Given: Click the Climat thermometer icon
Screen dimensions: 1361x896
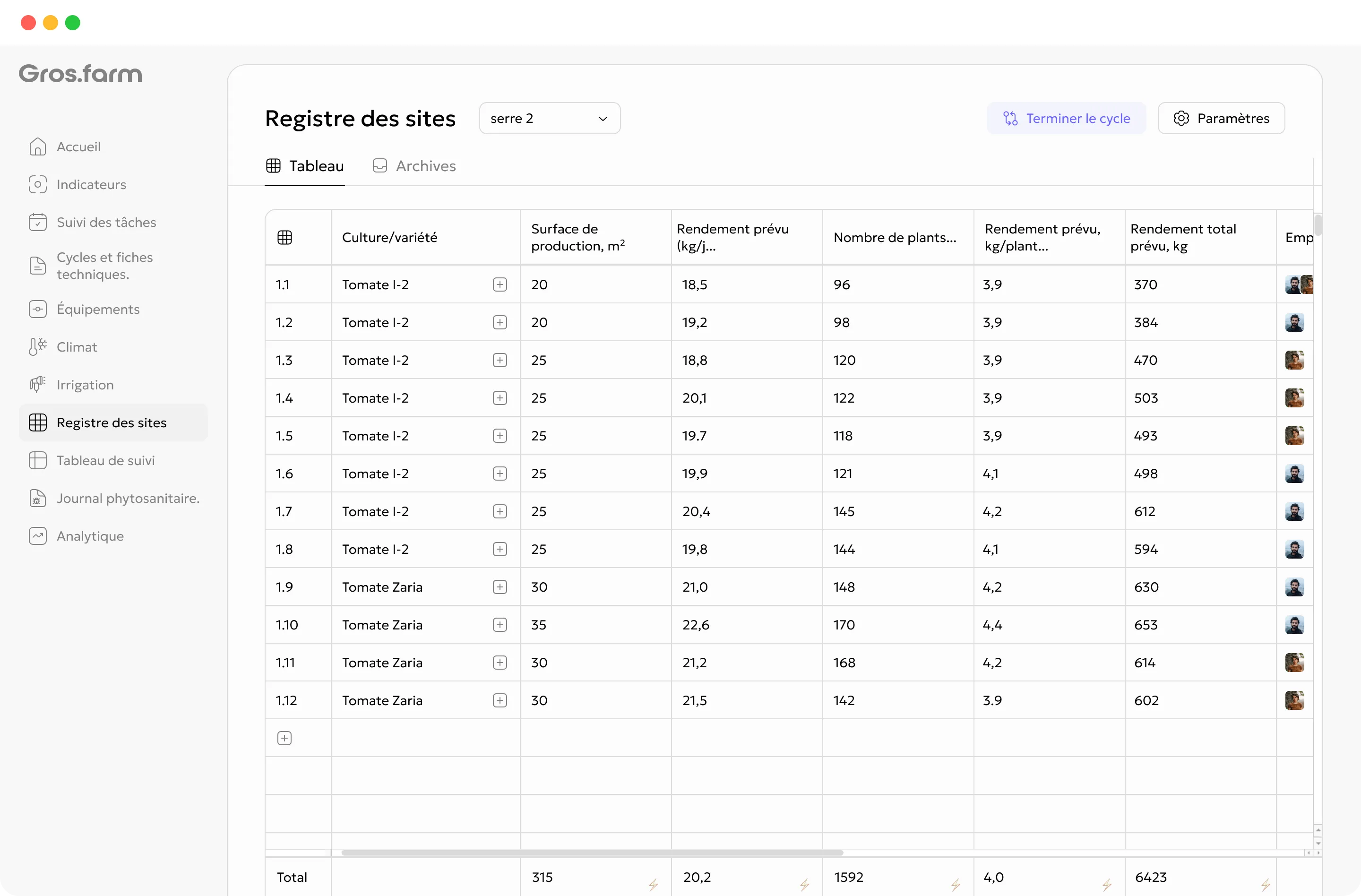Looking at the screenshot, I should click(37, 347).
